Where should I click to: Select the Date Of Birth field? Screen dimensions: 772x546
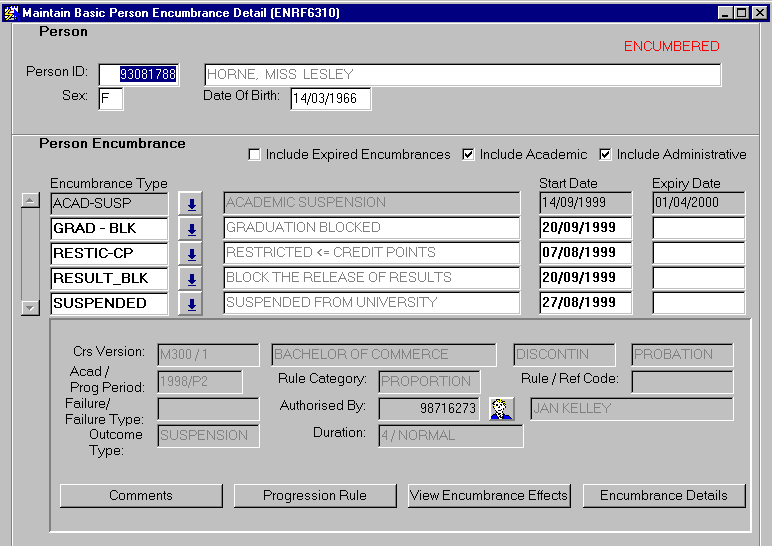[330, 99]
